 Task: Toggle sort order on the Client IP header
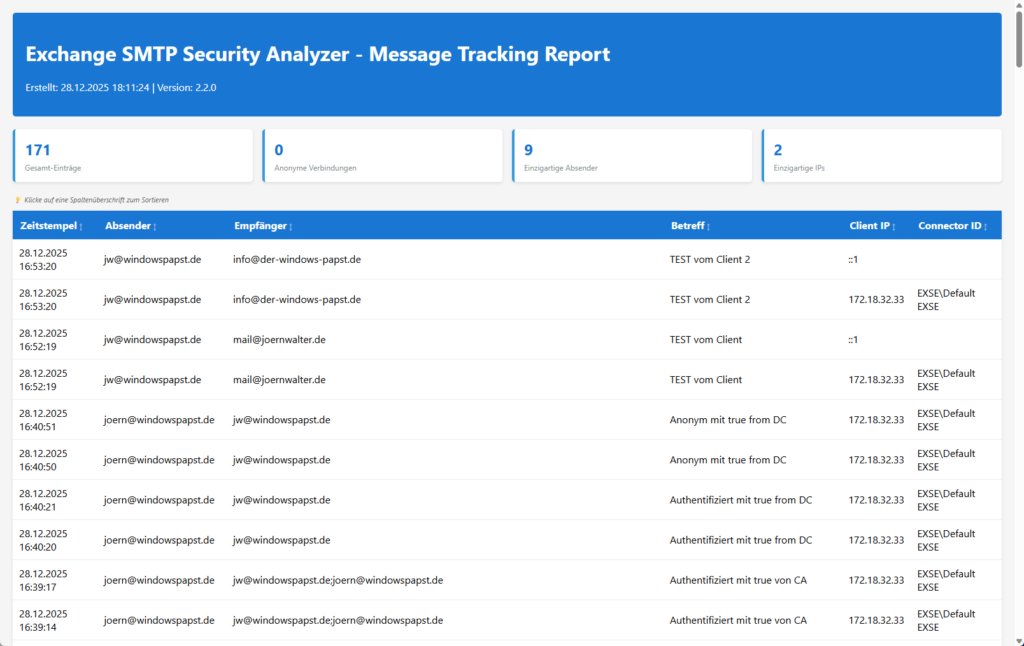871,226
